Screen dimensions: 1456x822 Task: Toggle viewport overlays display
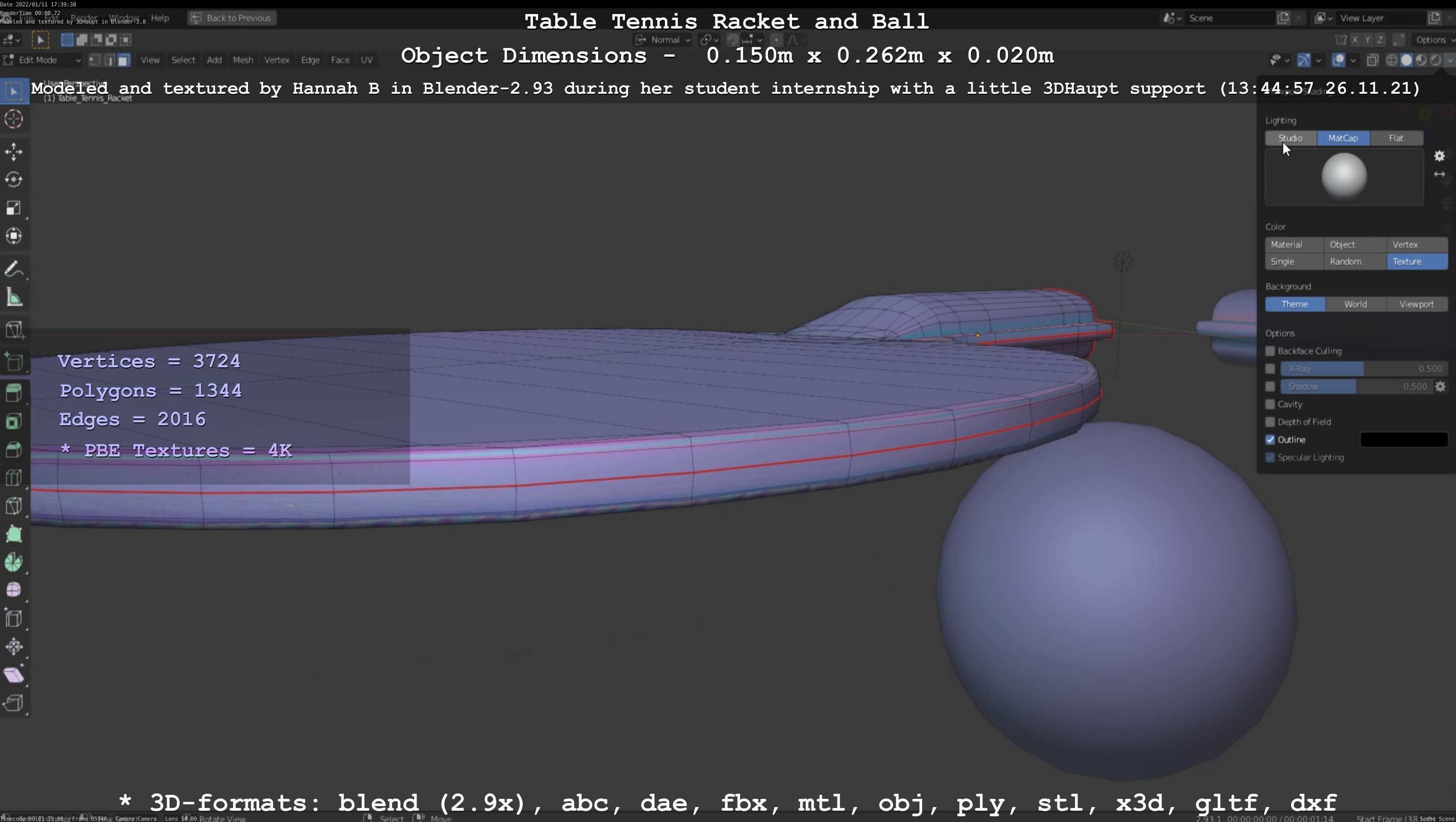point(1338,61)
